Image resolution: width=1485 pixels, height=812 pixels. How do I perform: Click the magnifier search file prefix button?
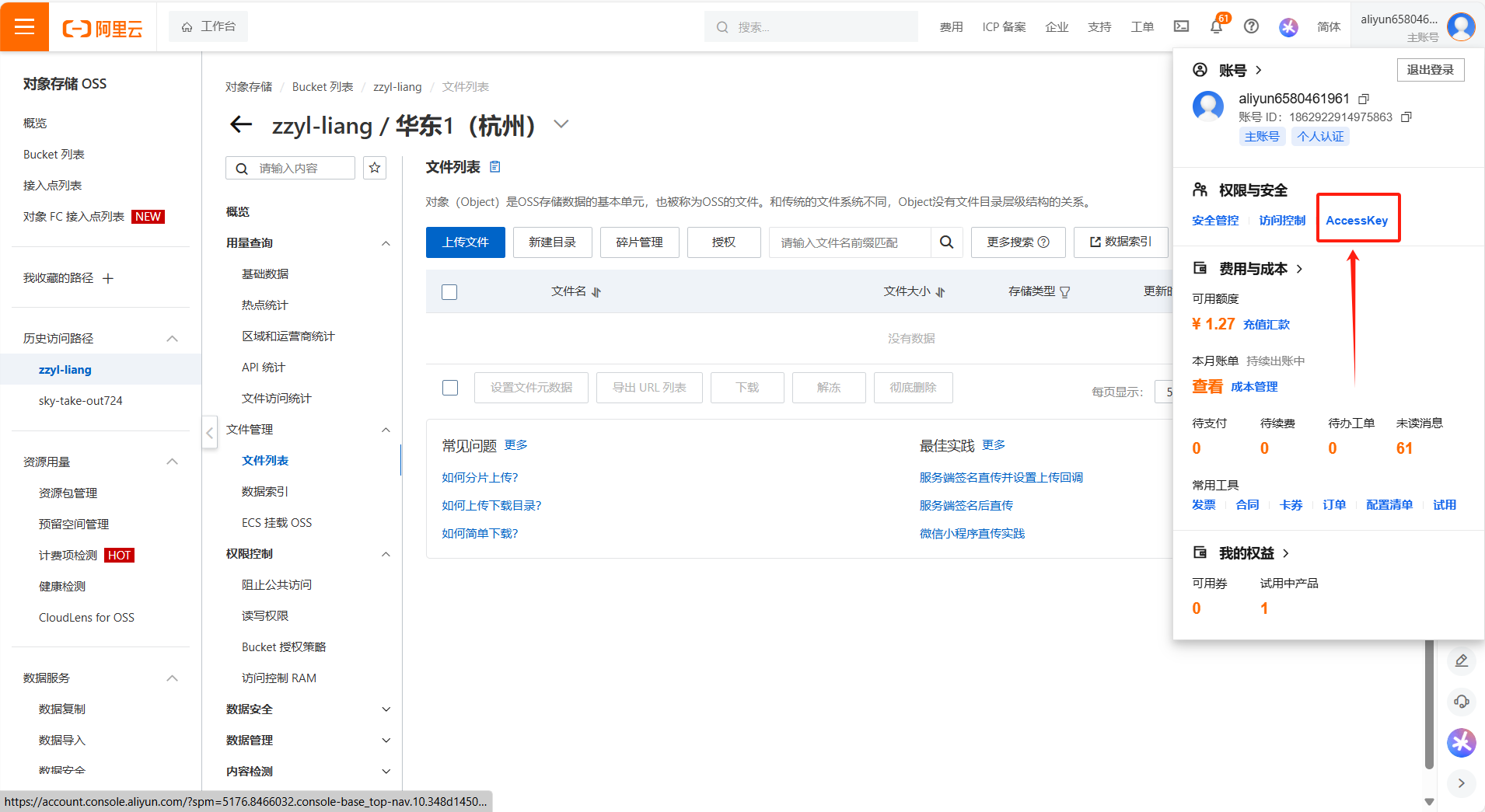(946, 242)
